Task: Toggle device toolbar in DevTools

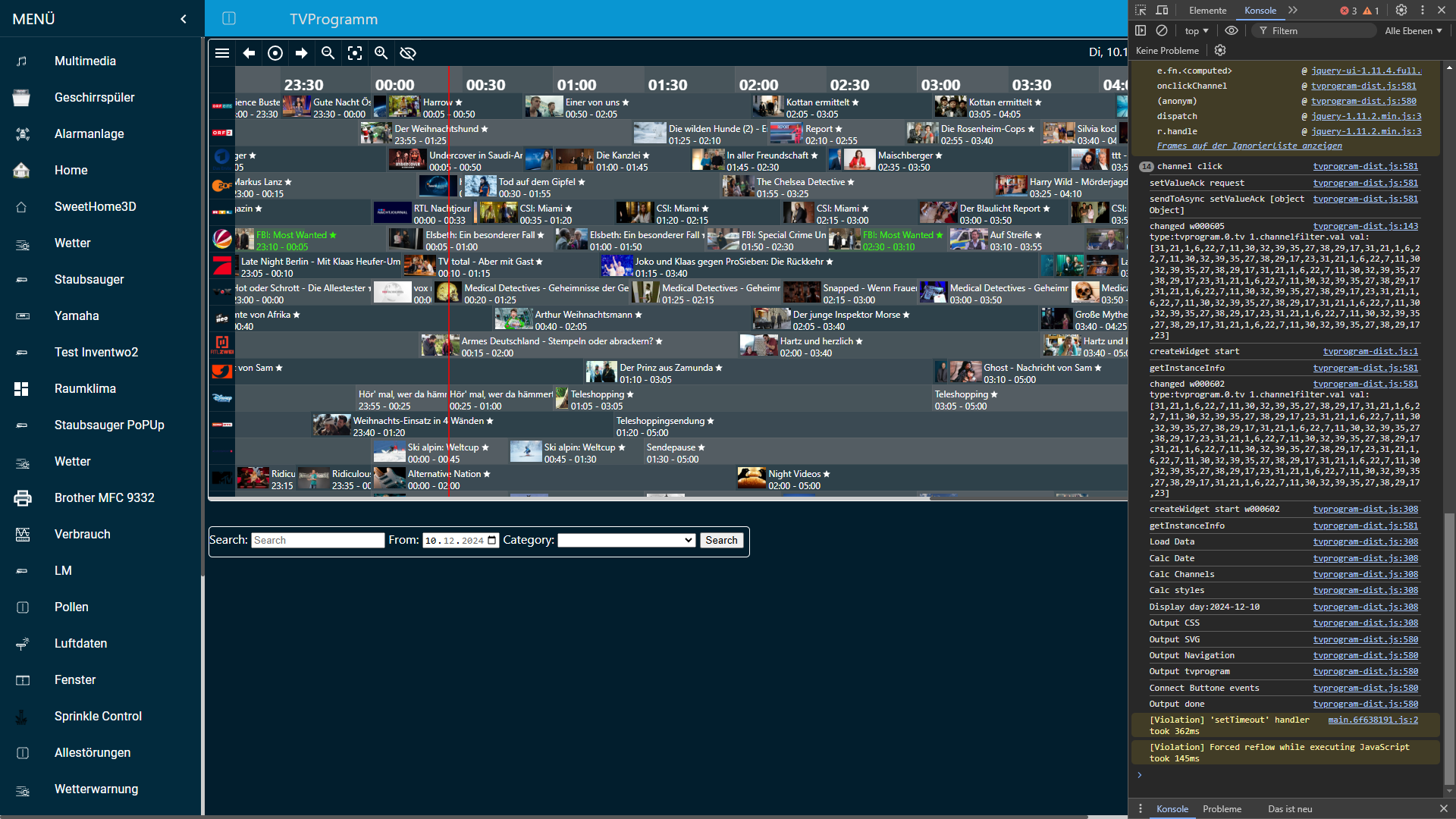Action: [1162, 11]
